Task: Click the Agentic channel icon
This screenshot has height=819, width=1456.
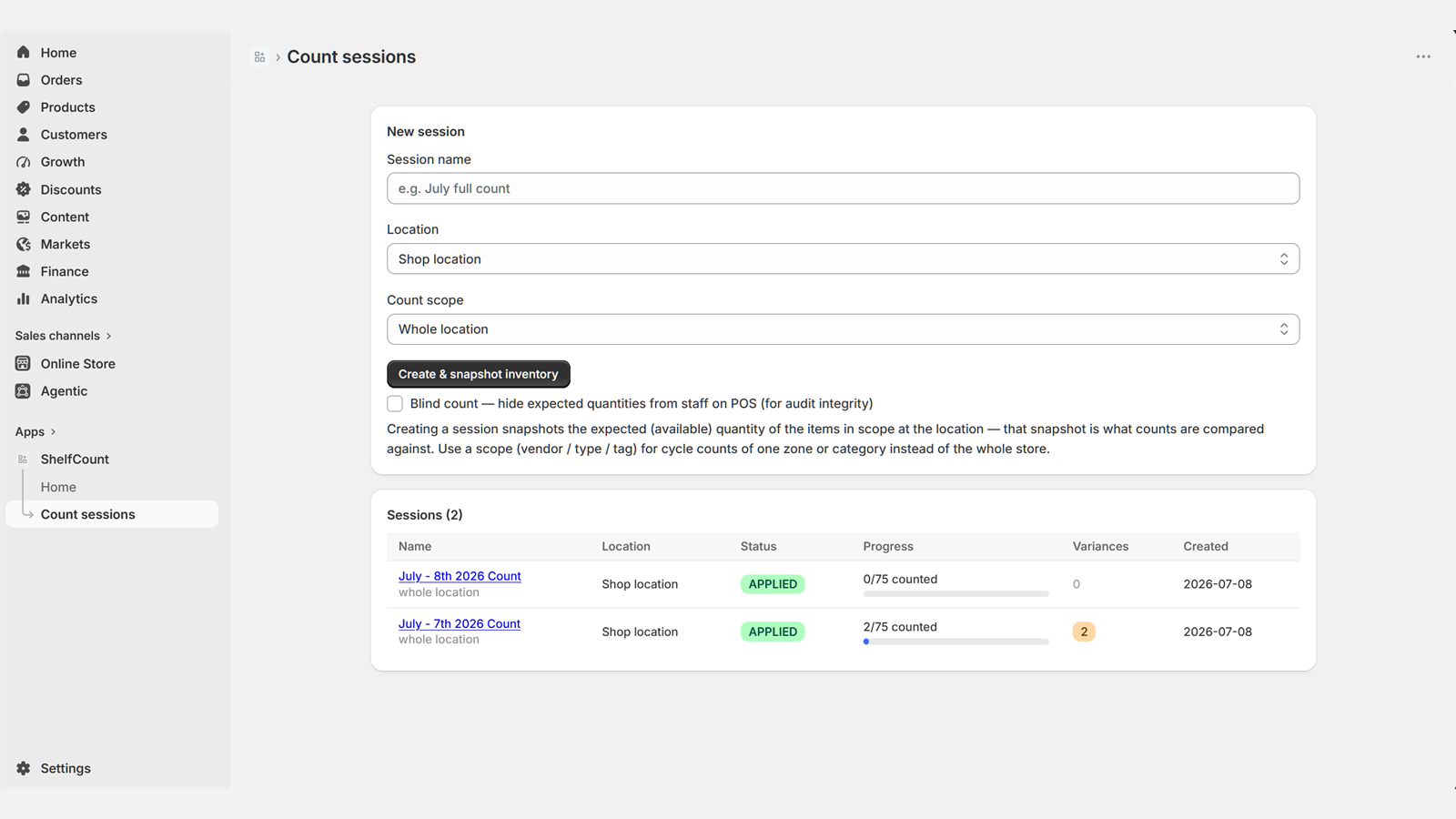Action: (24, 391)
